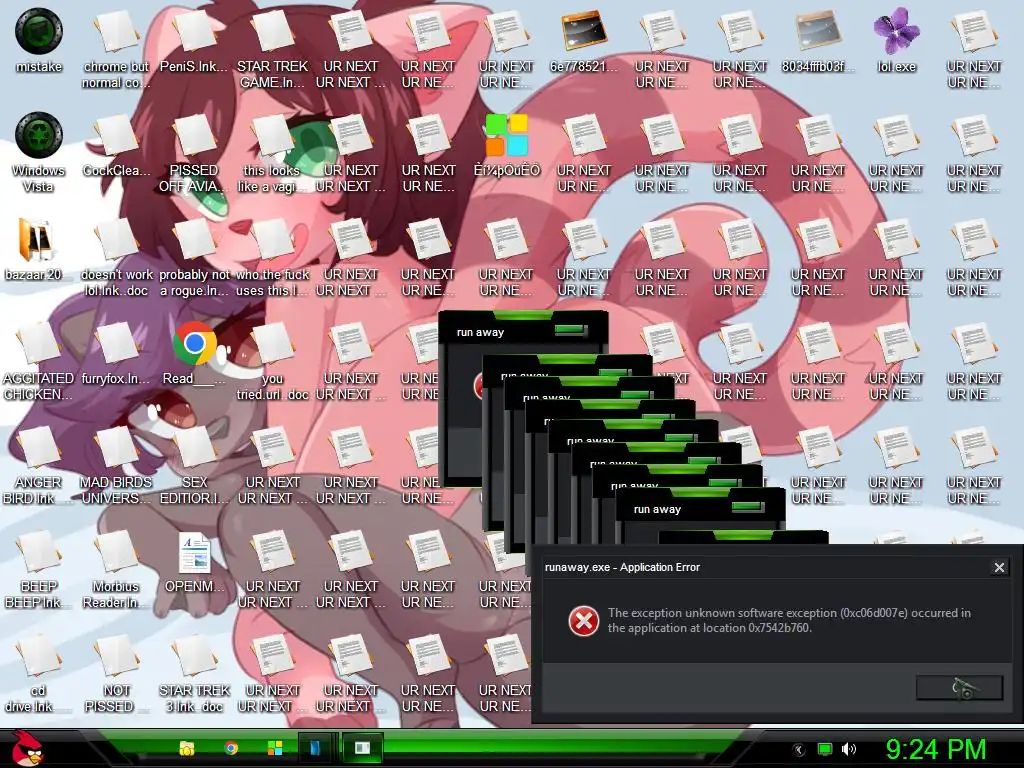
Task: Select 'you tried.url..doc' desktop file
Action: (x=272, y=360)
